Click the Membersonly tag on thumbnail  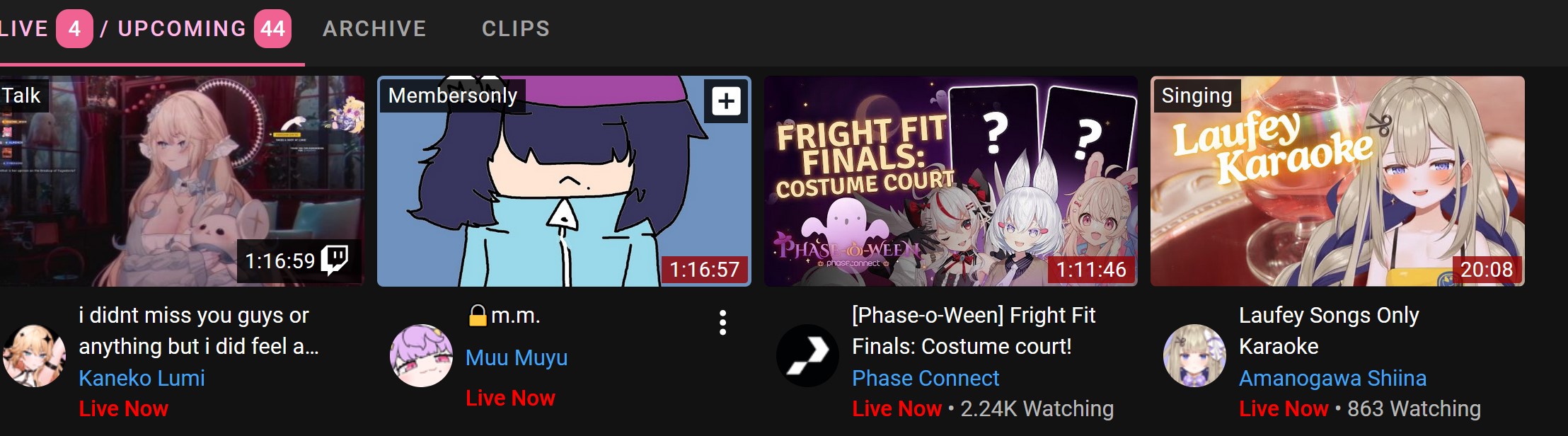[453, 96]
